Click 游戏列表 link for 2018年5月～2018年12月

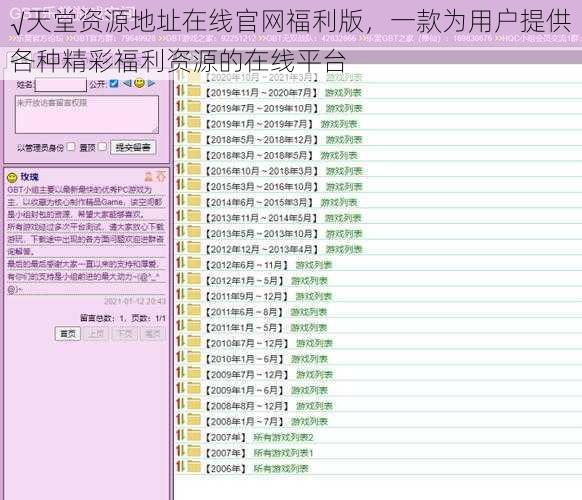344,140
